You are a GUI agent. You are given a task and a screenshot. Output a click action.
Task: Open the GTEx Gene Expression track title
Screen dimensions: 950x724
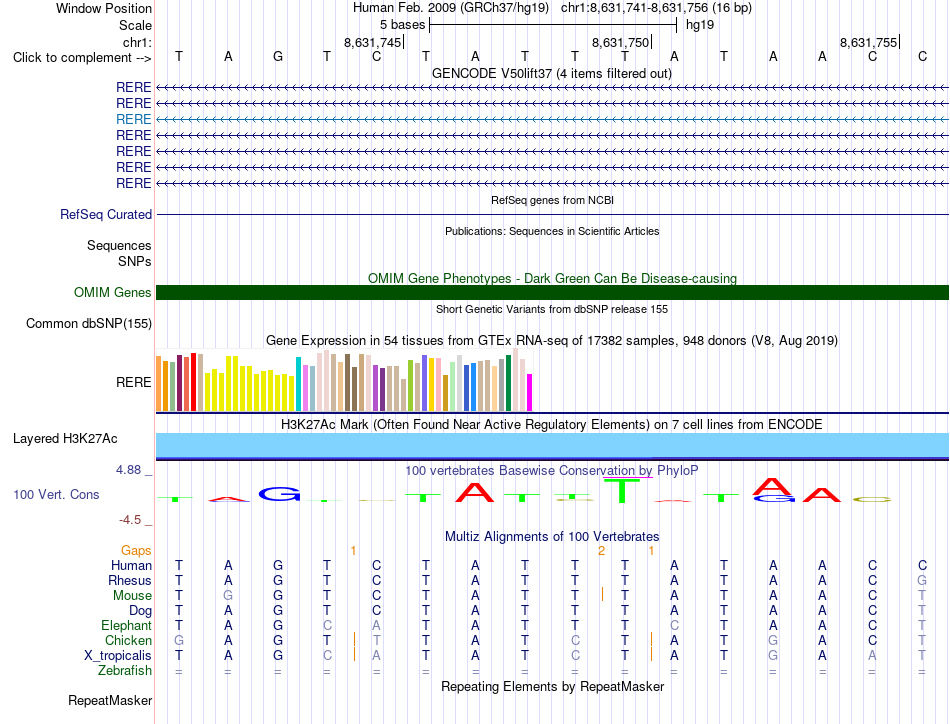point(552,340)
